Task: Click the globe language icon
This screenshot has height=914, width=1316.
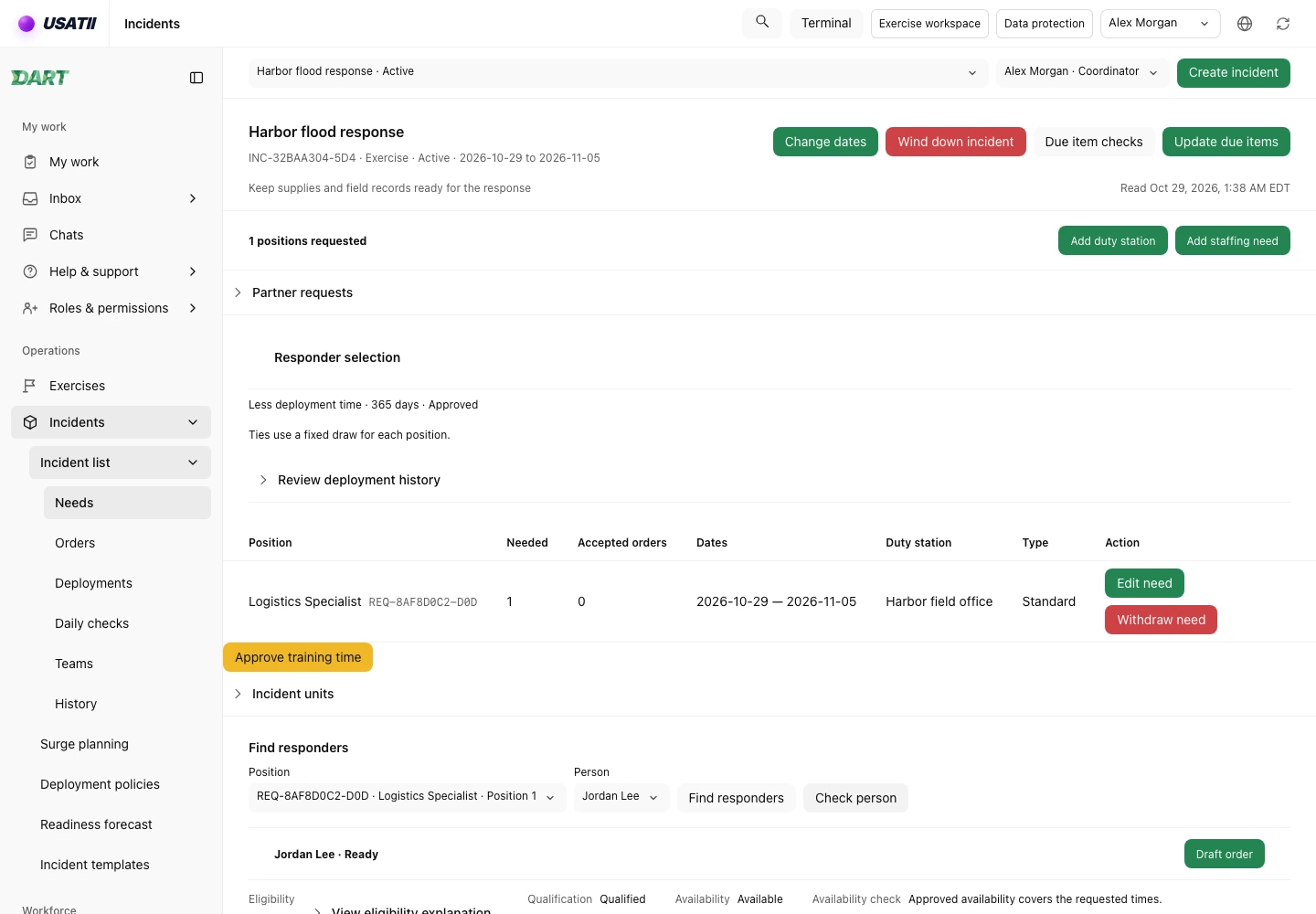Action: coord(1245,24)
